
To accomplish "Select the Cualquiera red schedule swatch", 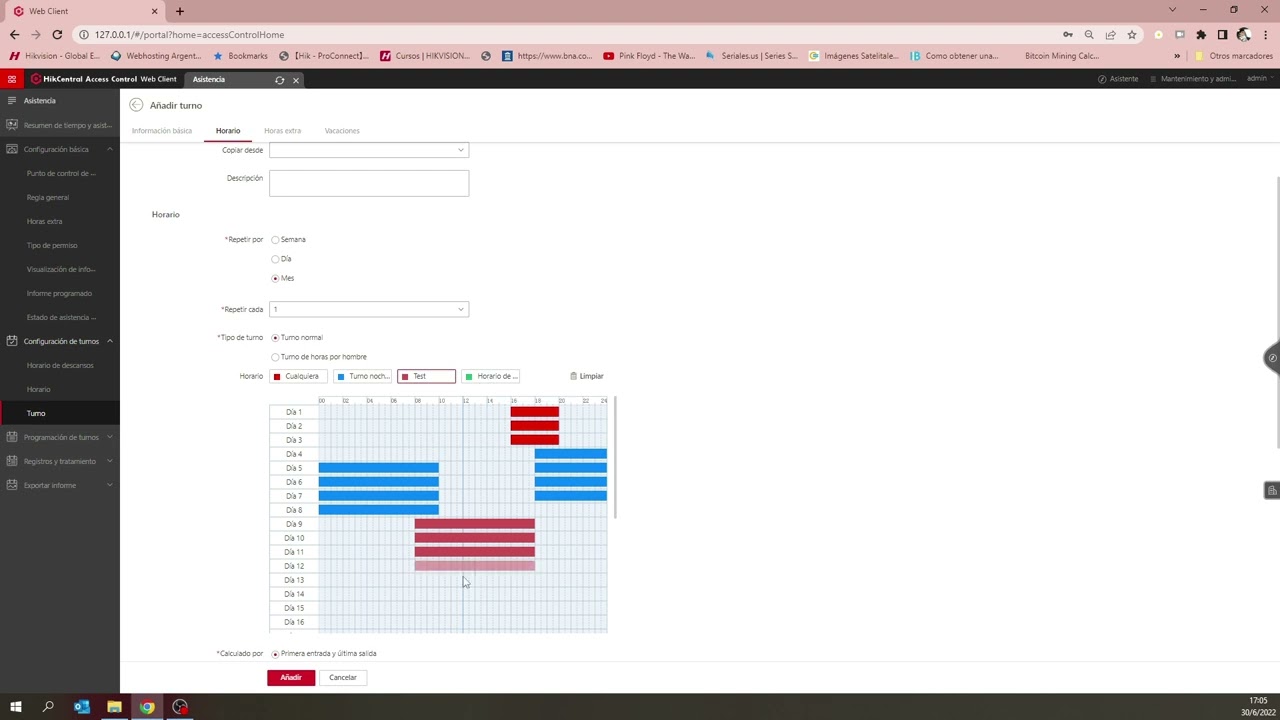I will coord(297,376).
